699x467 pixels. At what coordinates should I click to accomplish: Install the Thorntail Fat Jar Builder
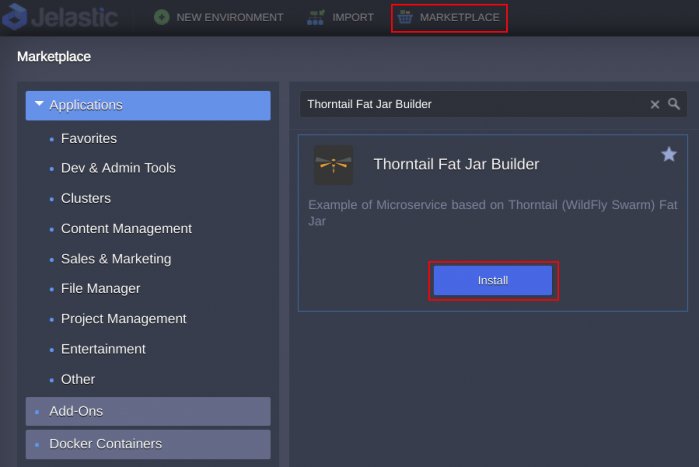point(493,280)
